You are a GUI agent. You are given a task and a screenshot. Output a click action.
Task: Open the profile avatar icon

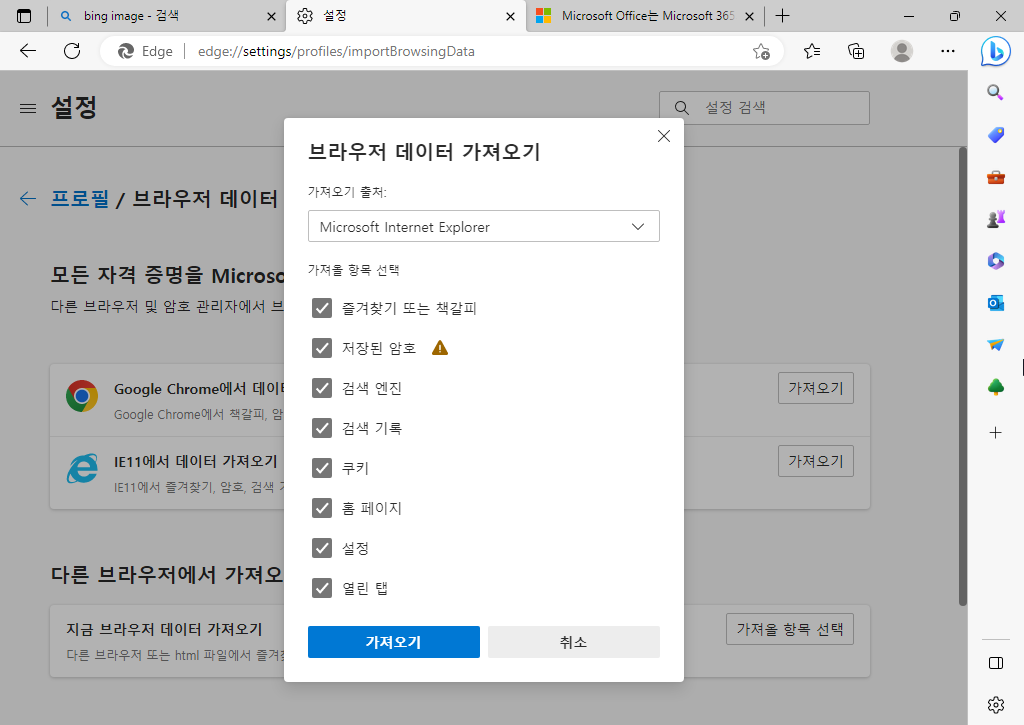click(902, 51)
